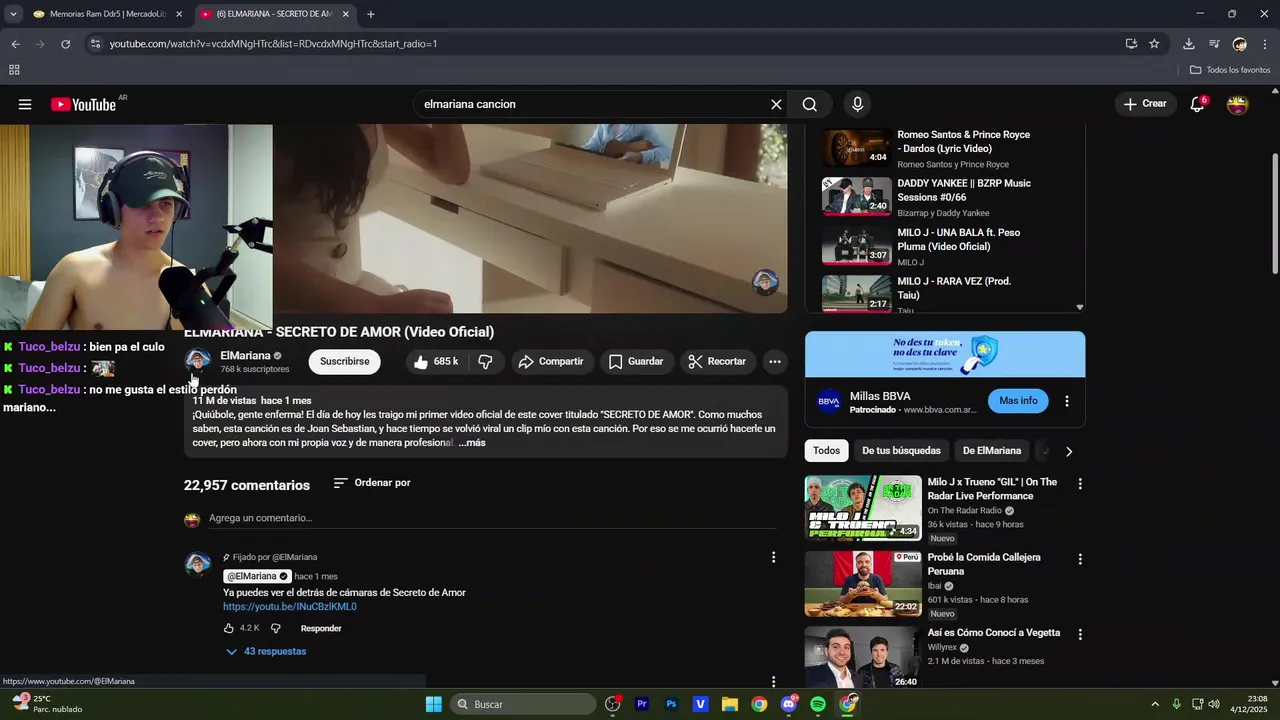
Task: Open the notifications bell
Action: click(1197, 104)
